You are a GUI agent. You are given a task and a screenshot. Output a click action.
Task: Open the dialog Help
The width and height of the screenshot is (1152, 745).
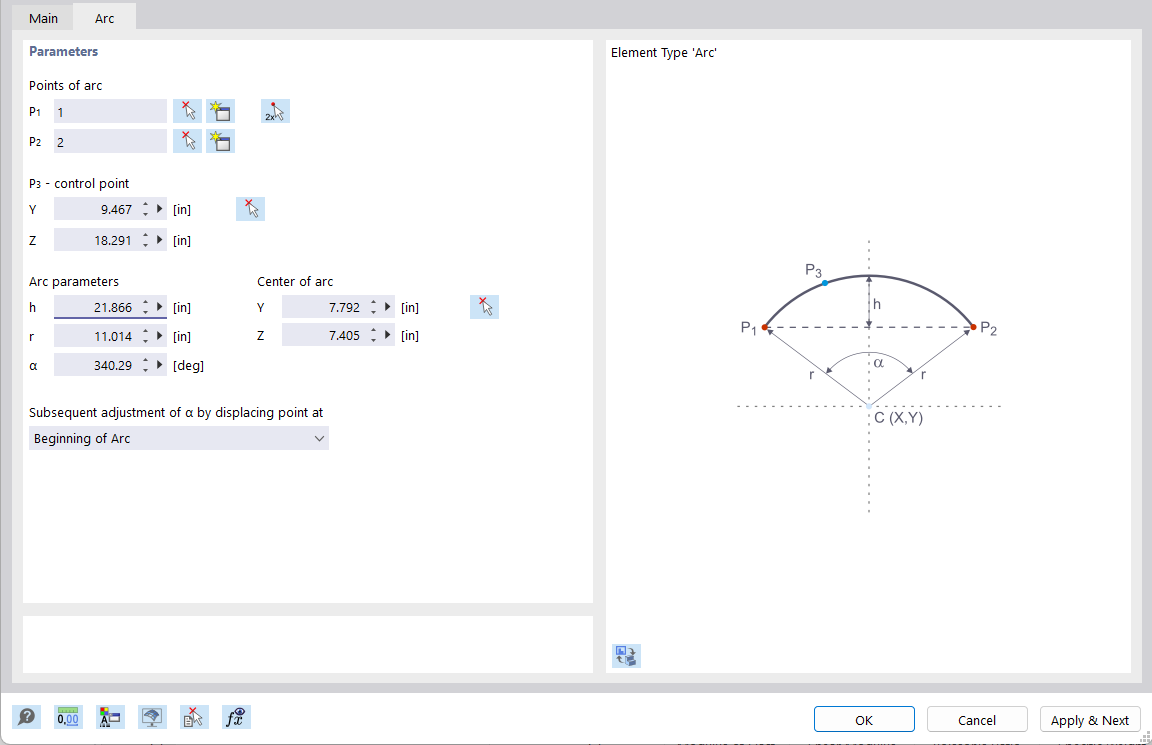pyautogui.click(x=27, y=717)
